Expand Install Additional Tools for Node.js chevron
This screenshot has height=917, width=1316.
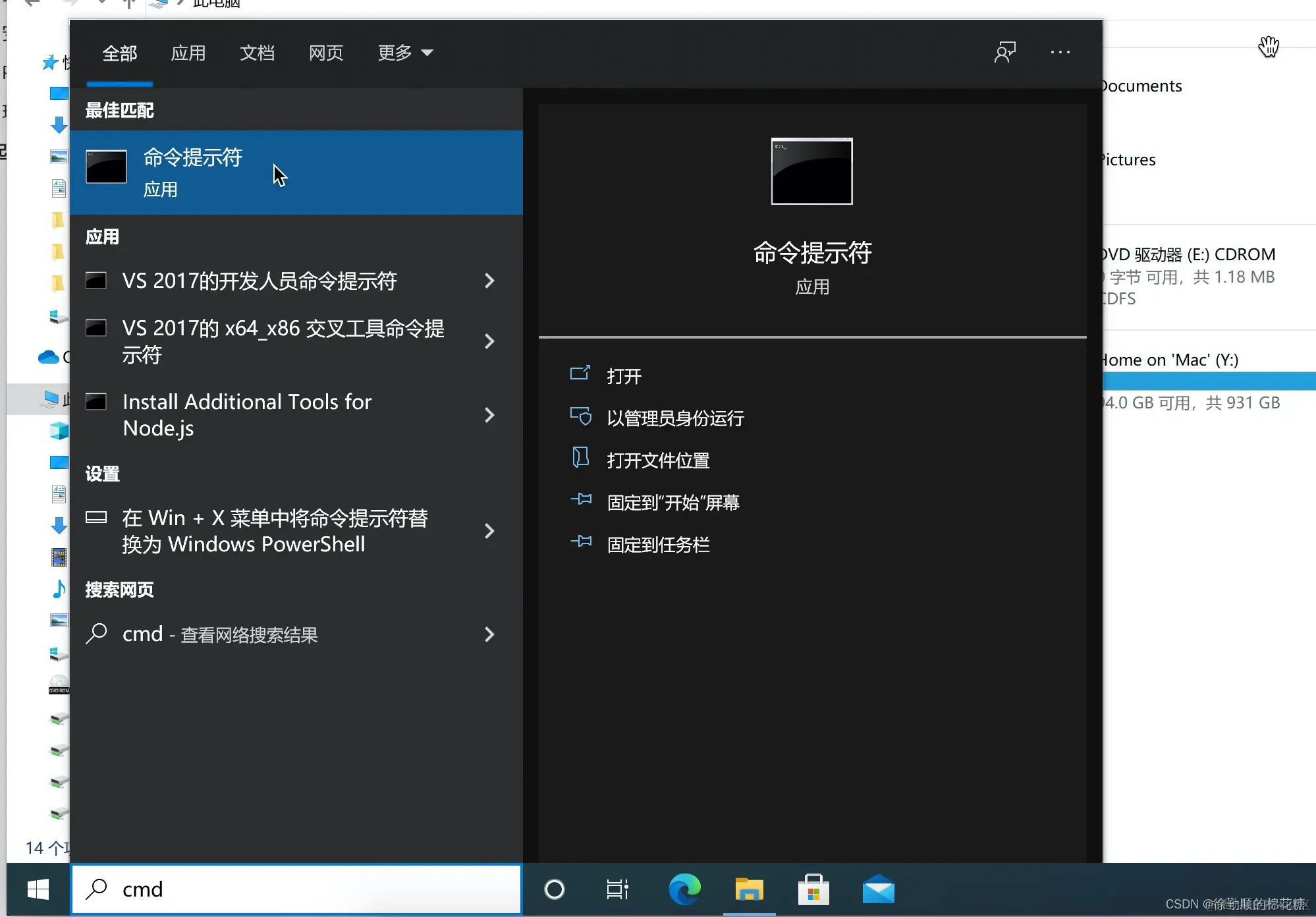(489, 415)
